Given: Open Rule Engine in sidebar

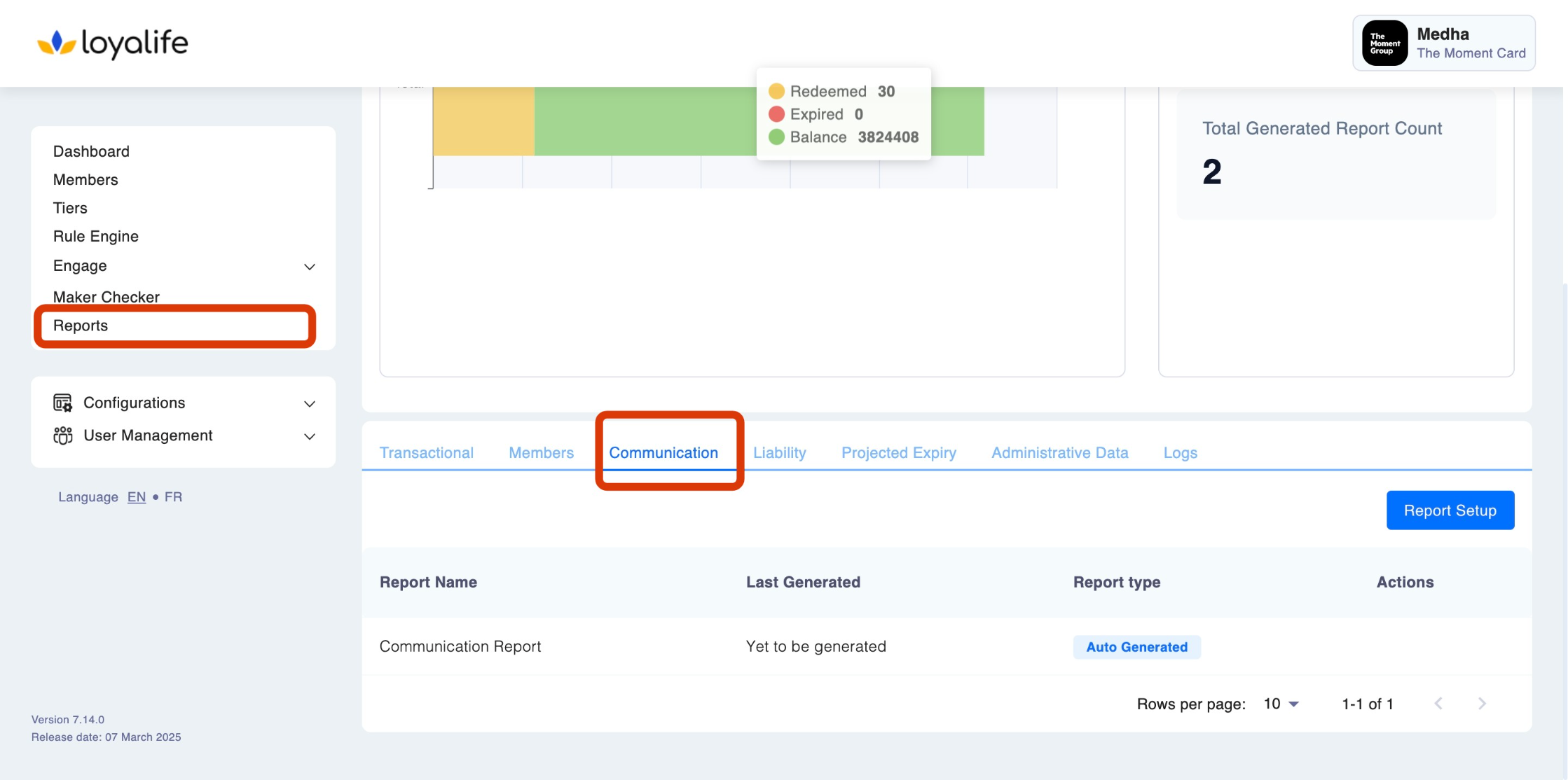Looking at the screenshot, I should pos(96,237).
